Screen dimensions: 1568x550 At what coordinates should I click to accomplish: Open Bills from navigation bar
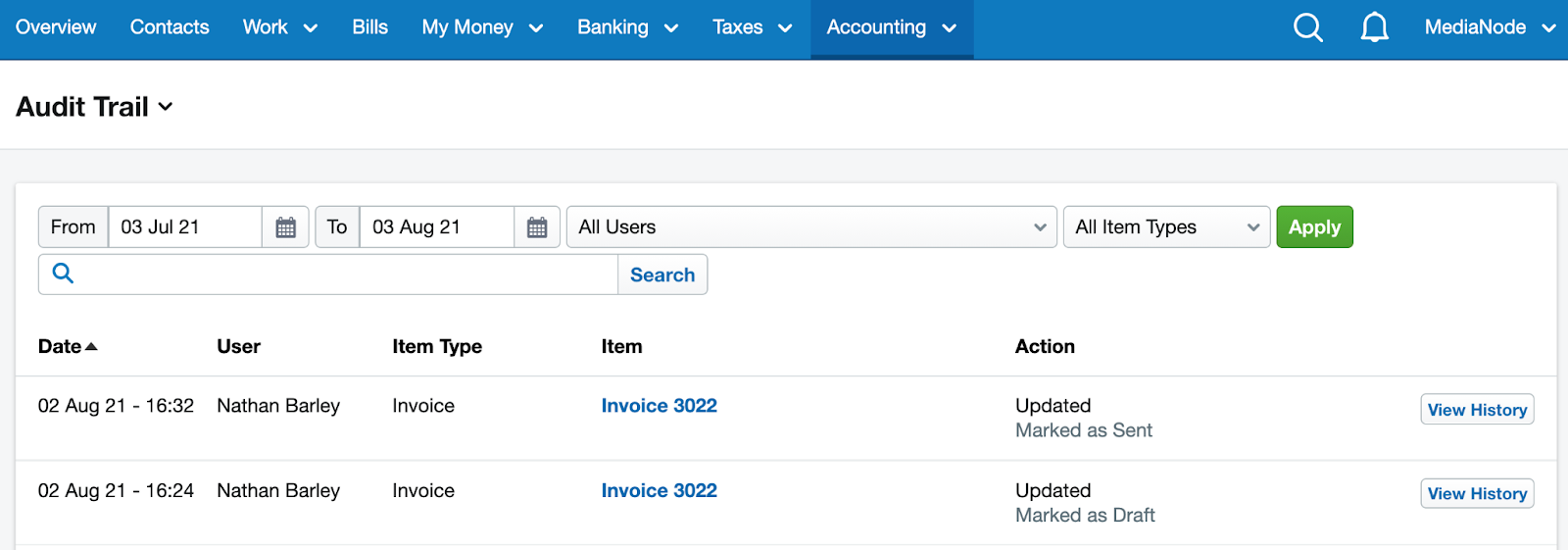370,27
